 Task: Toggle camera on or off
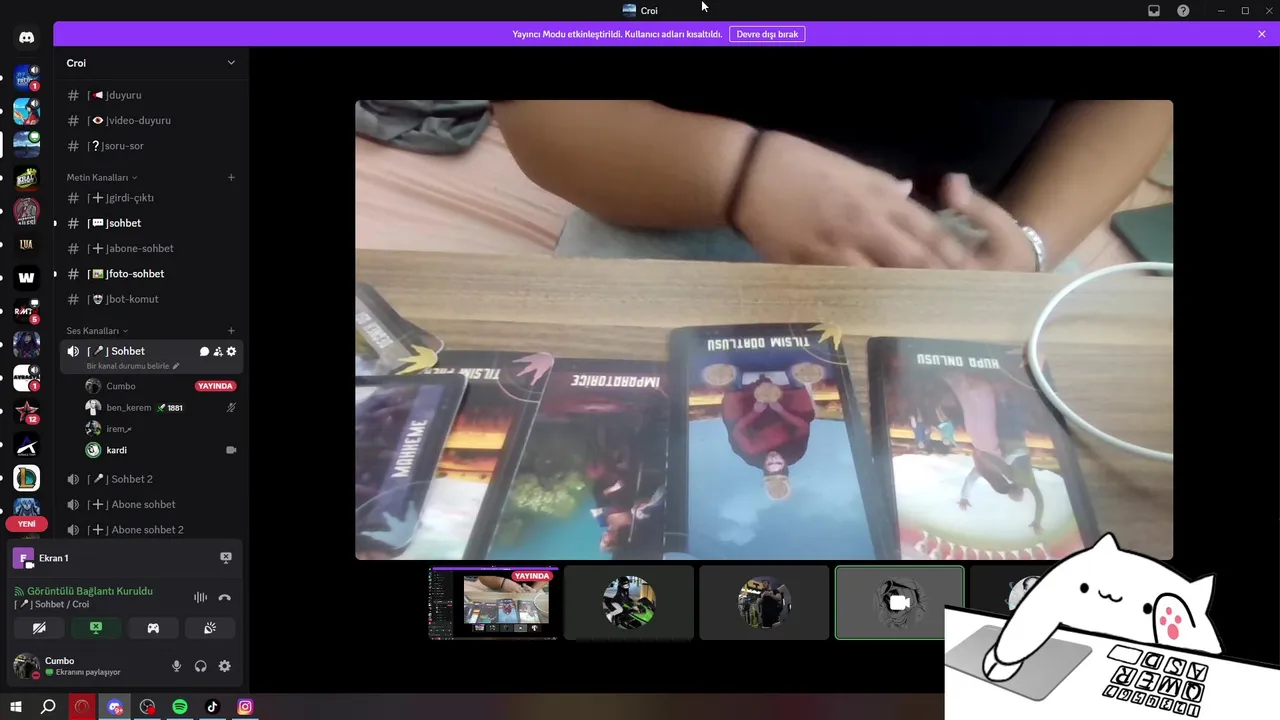click(x=39, y=628)
